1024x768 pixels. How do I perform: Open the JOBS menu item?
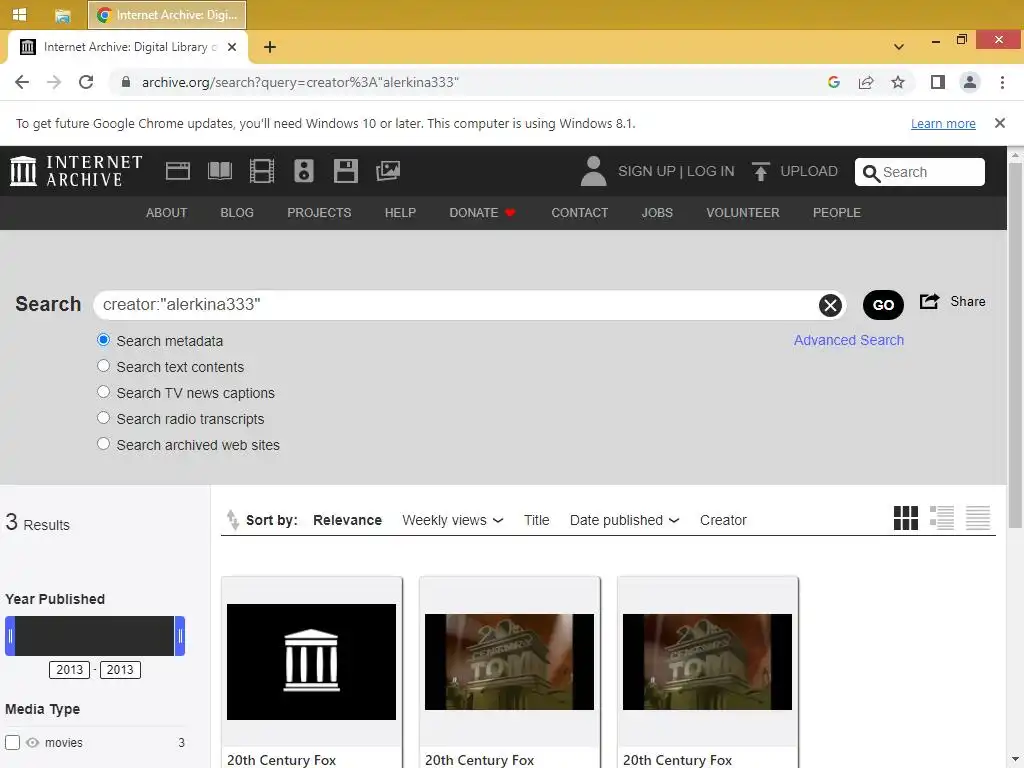[x=657, y=213]
